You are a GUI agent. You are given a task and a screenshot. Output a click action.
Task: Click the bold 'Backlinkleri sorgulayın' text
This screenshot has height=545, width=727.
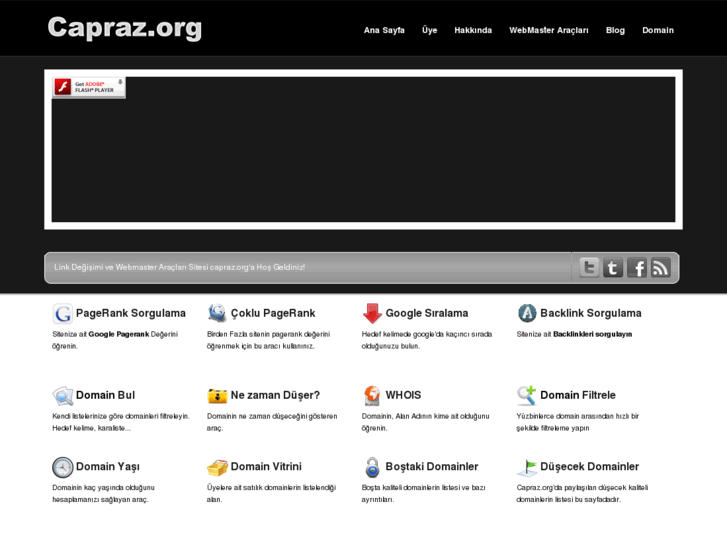coord(593,334)
